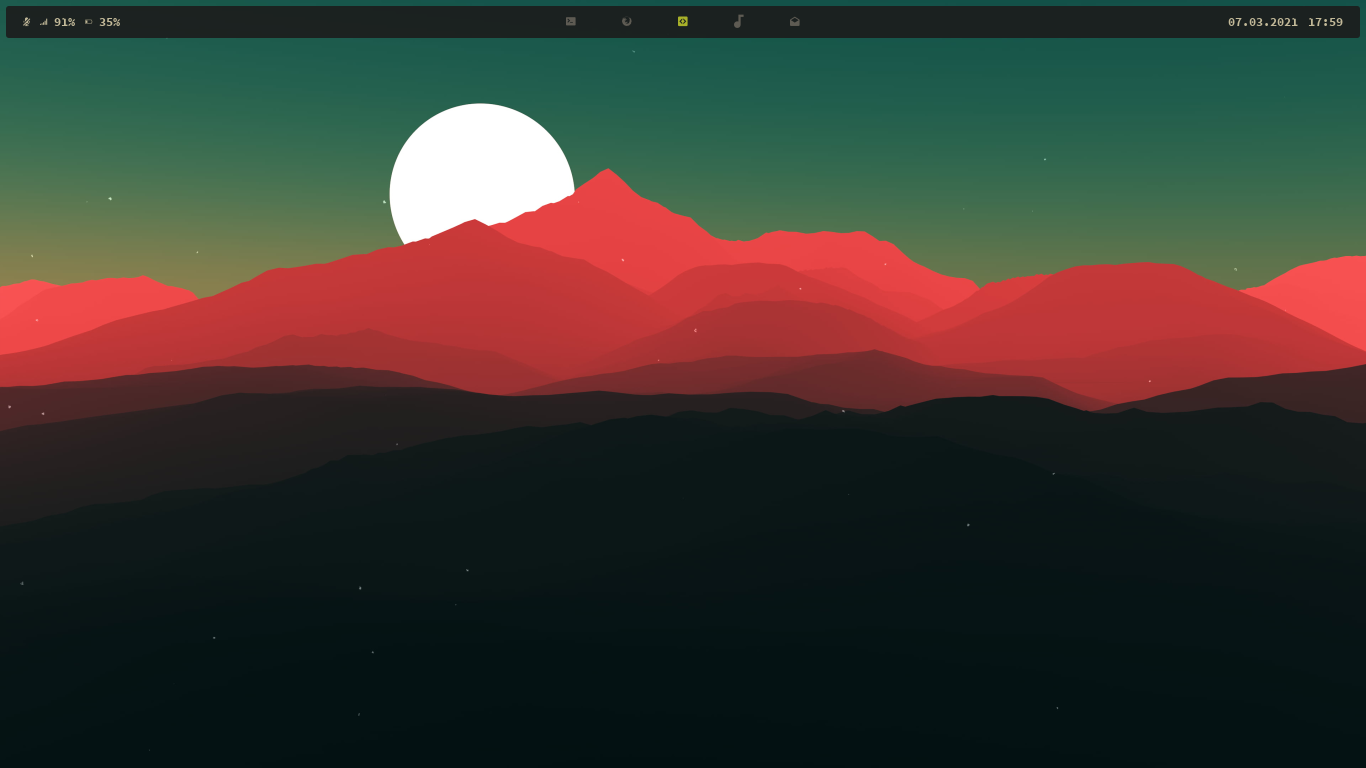The width and height of the screenshot is (1366, 768).
Task: Click the date 07.03.2021
Action: pos(1263,22)
